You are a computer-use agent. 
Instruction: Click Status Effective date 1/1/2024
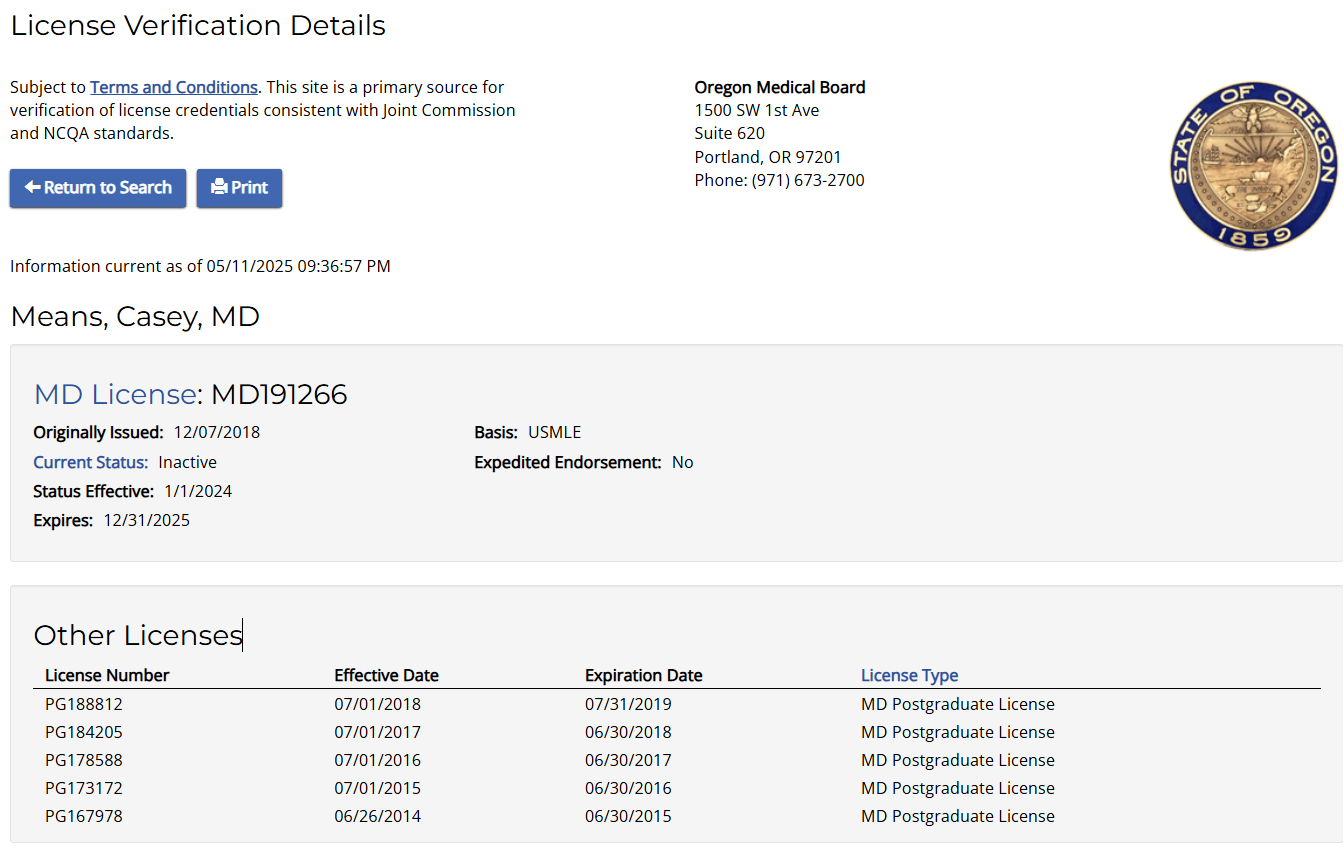[198, 491]
